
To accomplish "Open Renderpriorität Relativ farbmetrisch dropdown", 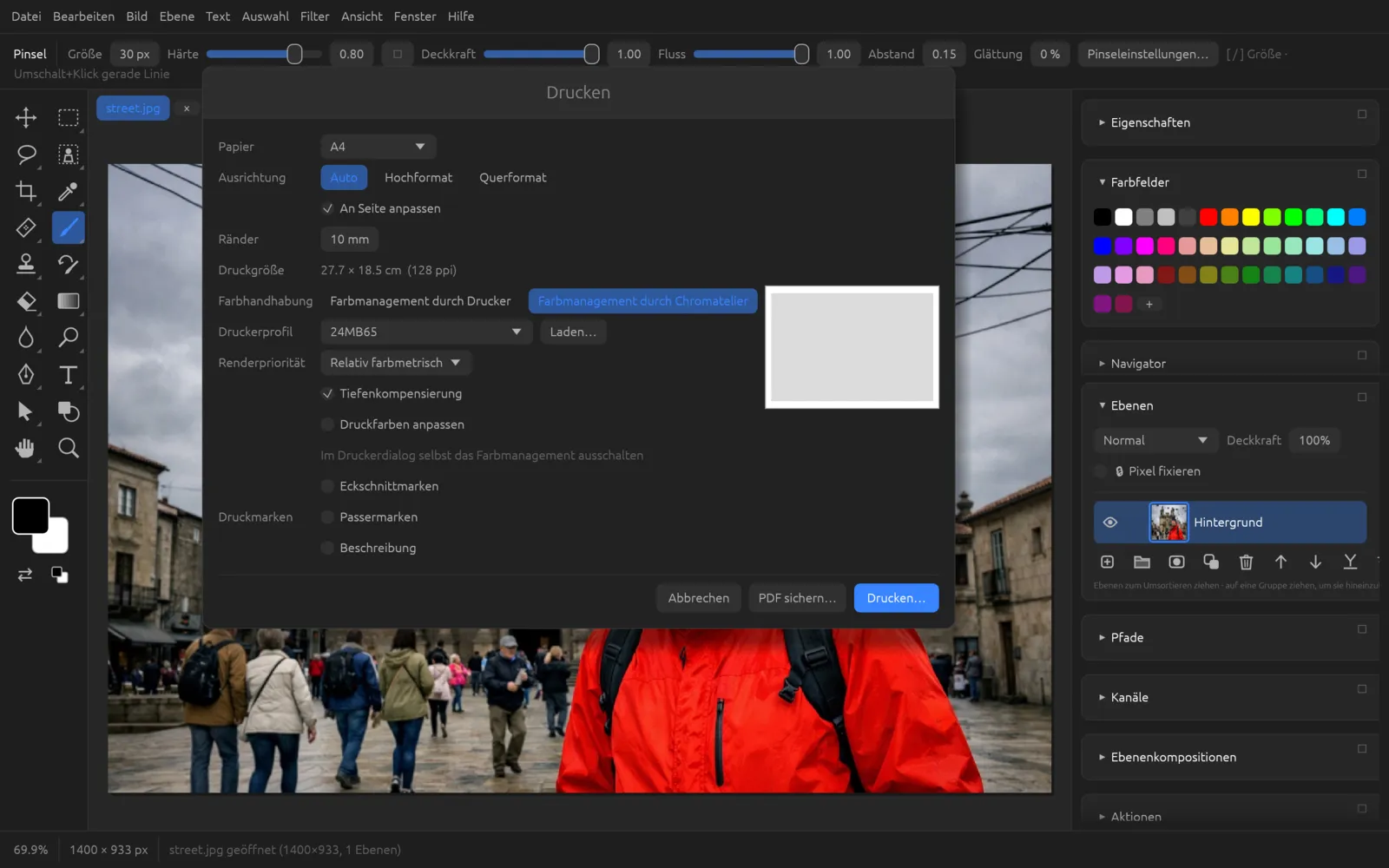I will tap(395, 363).
